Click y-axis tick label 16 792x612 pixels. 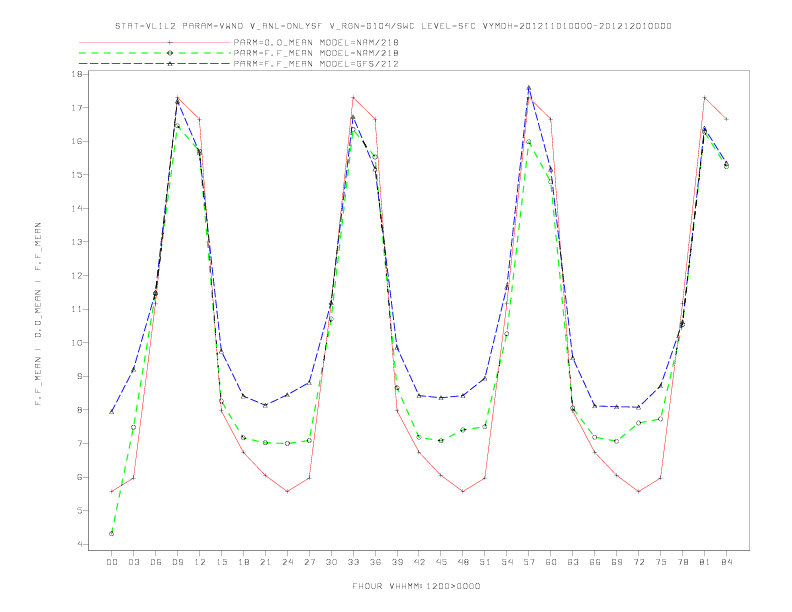tap(77, 141)
